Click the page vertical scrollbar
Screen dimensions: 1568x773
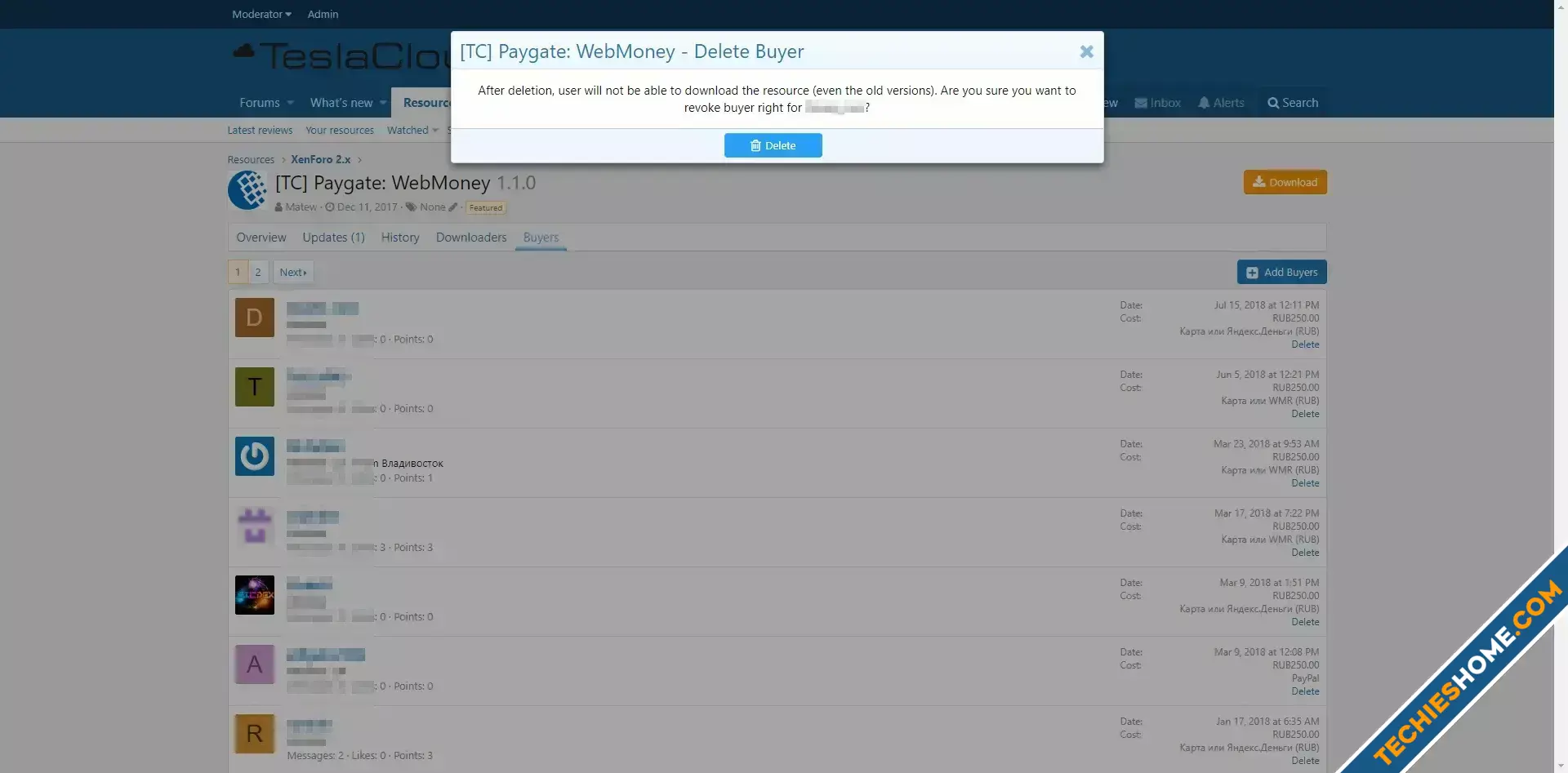pos(1561,386)
